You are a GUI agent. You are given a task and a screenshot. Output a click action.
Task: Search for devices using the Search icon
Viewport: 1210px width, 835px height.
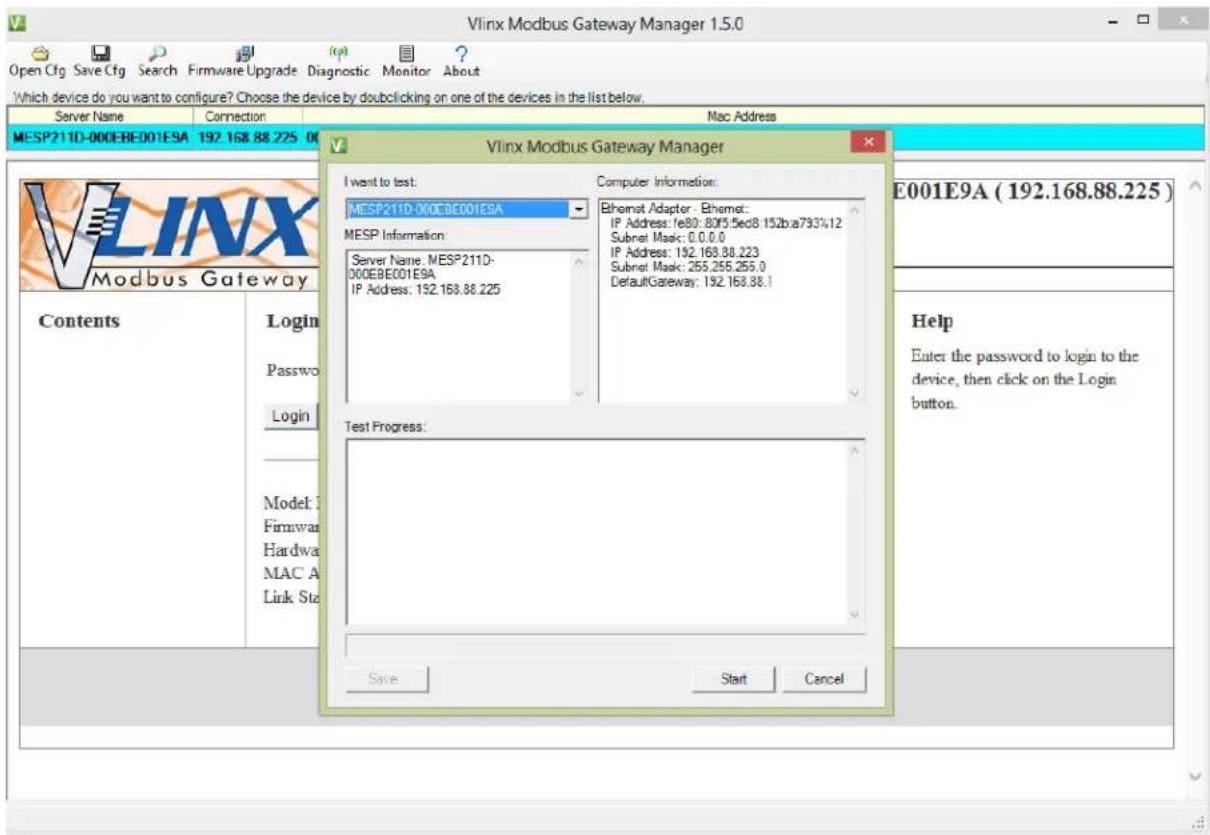click(x=158, y=62)
